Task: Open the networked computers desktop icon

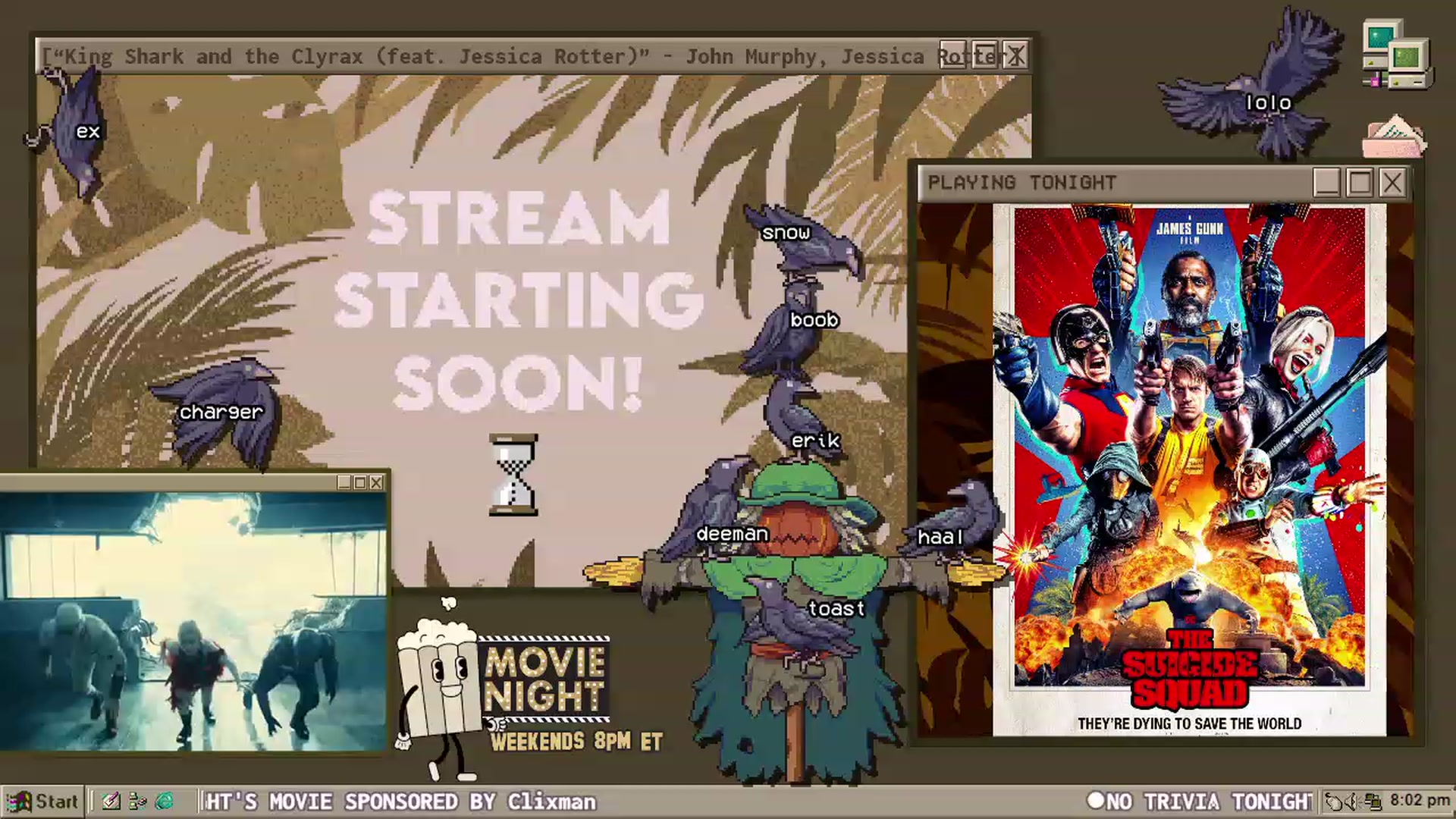Action: point(1397,56)
